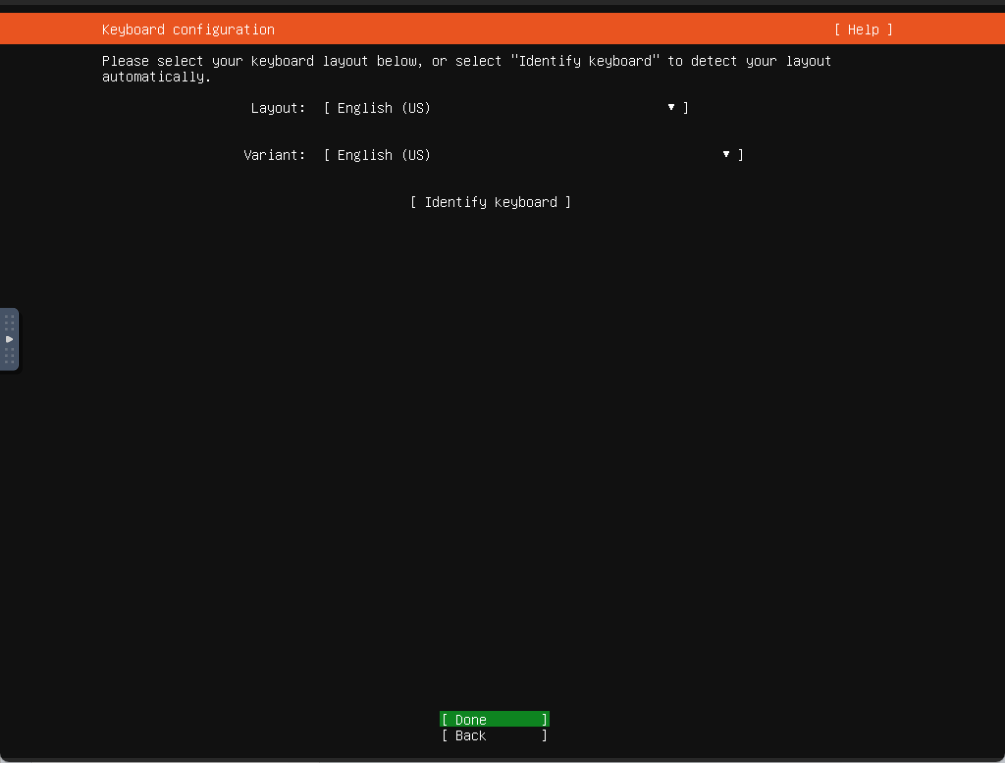This screenshot has height=763, width=1005.
Task: Click the lower grip dots on side handle
Action: pos(9,356)
